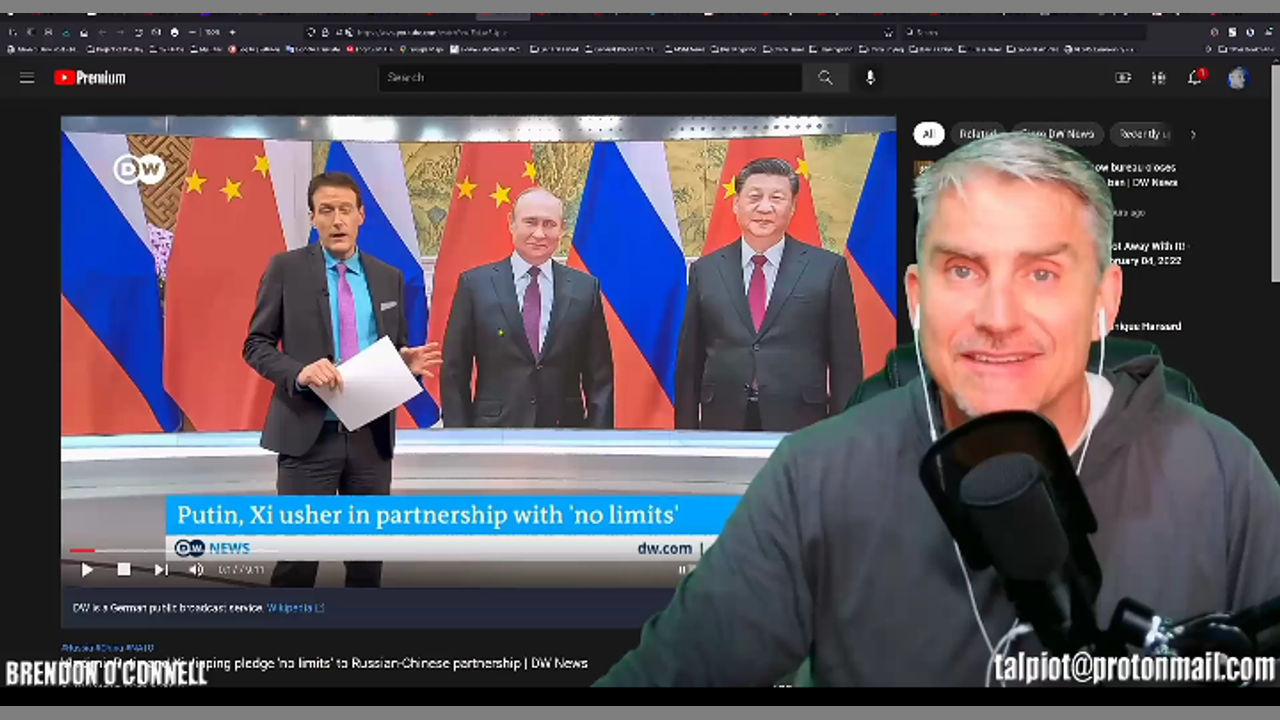Mute the video with speaker icon
The width and height of the screenshot is (1280, 720).
[196, 570]
